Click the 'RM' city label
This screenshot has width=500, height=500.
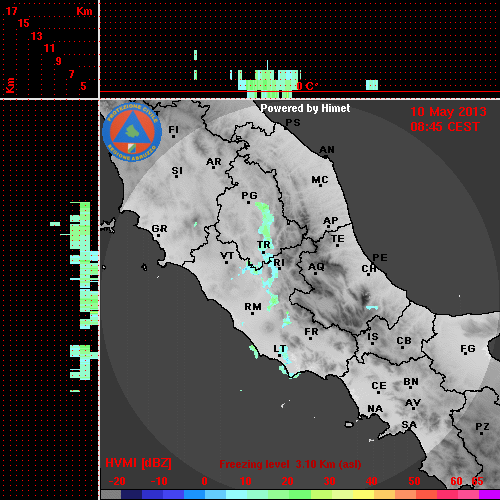[x=253, y=307]
